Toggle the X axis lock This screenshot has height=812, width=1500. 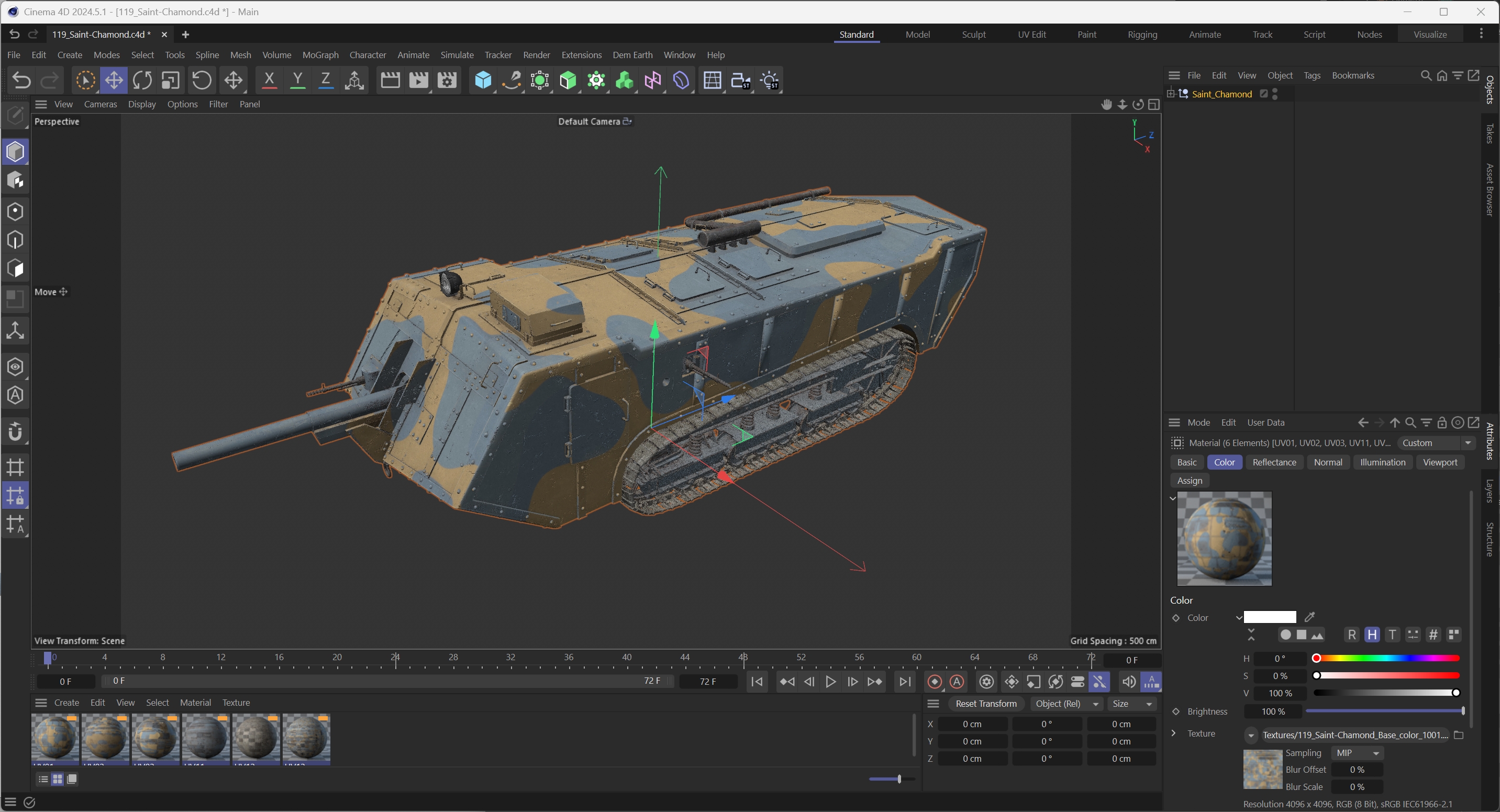coord(269,80)
